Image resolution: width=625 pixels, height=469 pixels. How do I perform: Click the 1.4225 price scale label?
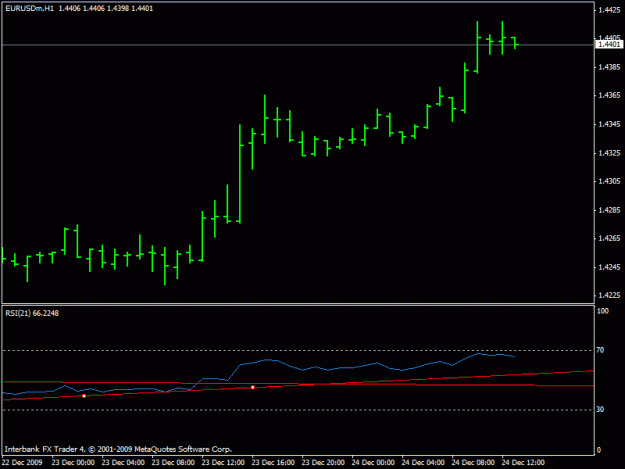click(609, 295)
